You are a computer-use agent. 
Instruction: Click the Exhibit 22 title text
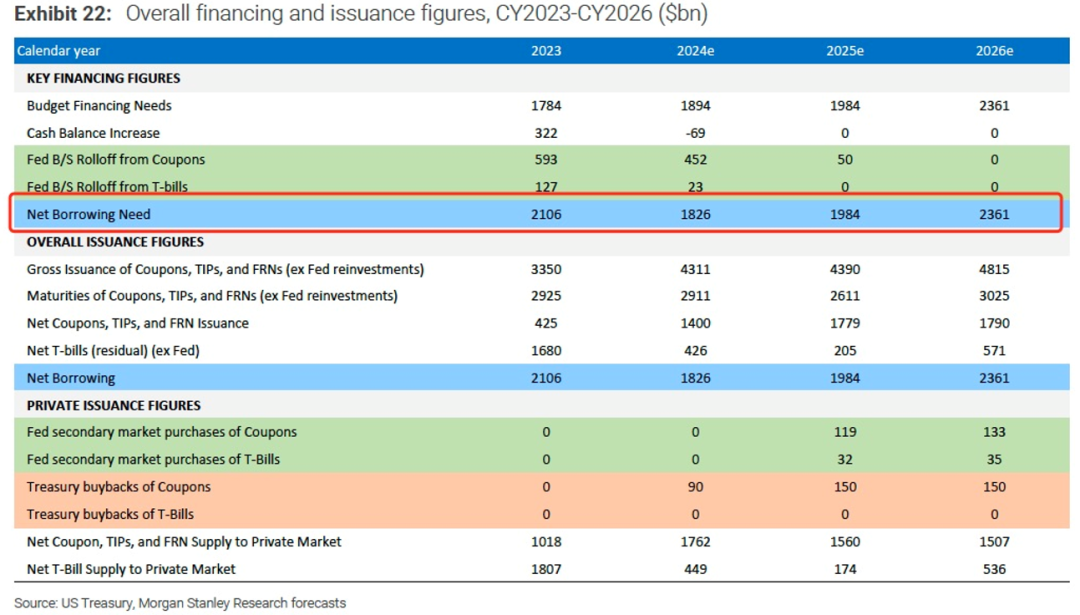(361, 14)
